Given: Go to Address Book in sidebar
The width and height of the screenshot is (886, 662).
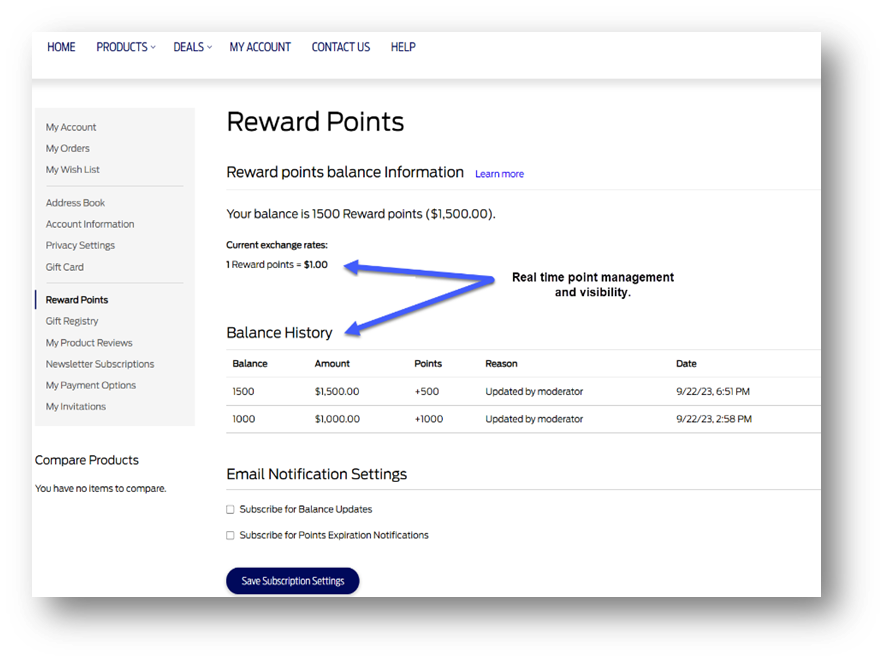Looking at the screenshot, I should [x=75, y=203].
